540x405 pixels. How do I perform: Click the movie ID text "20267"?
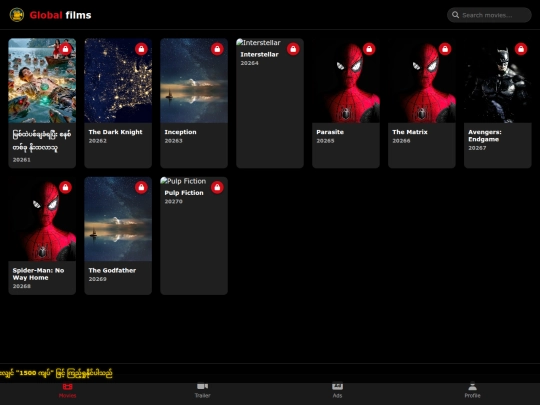pos(477,148)
